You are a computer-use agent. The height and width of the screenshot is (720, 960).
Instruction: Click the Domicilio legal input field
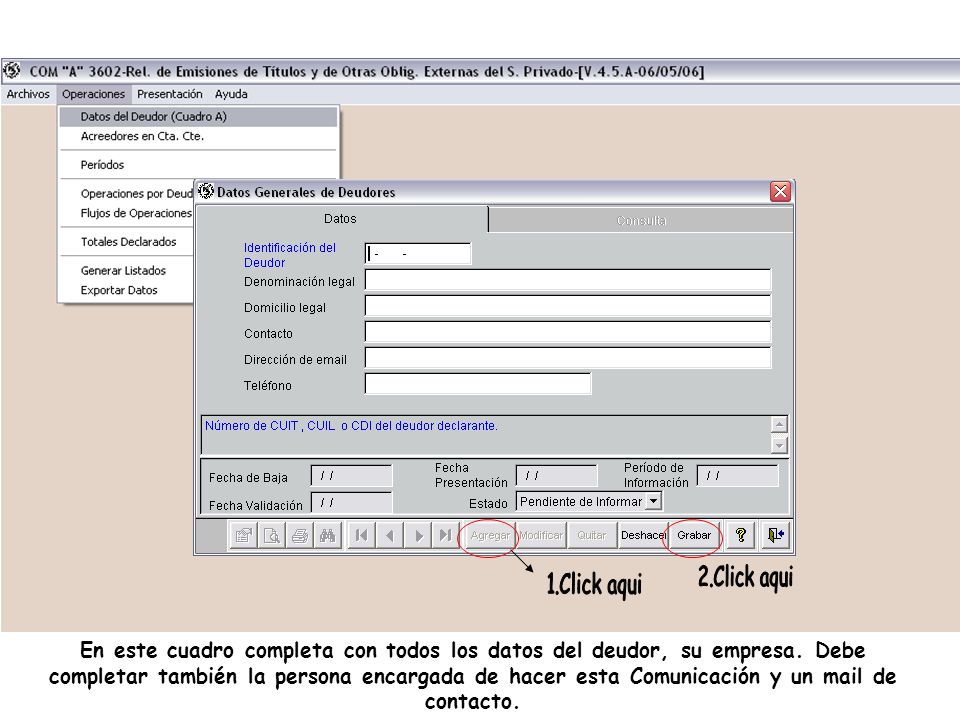[568, 306]
